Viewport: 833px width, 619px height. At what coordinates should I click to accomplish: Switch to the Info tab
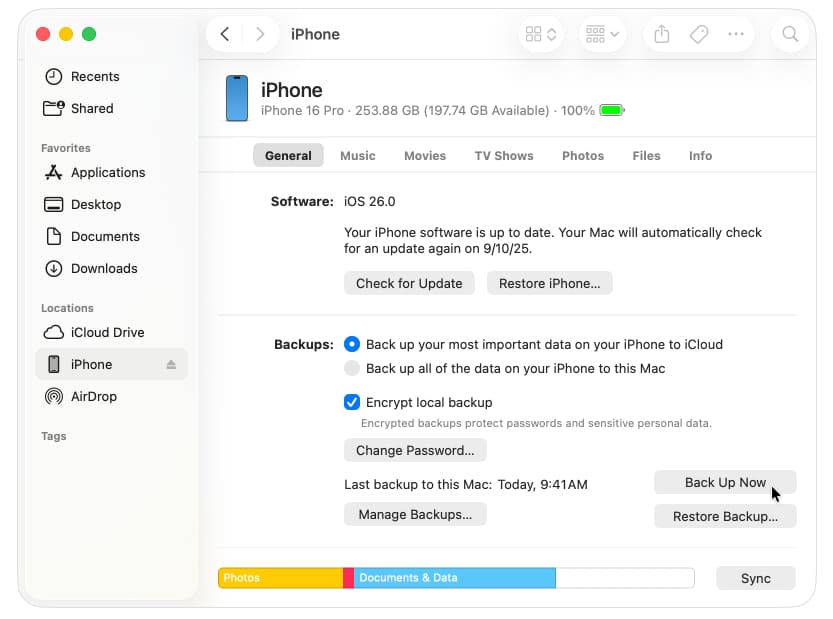click(701, 156)
